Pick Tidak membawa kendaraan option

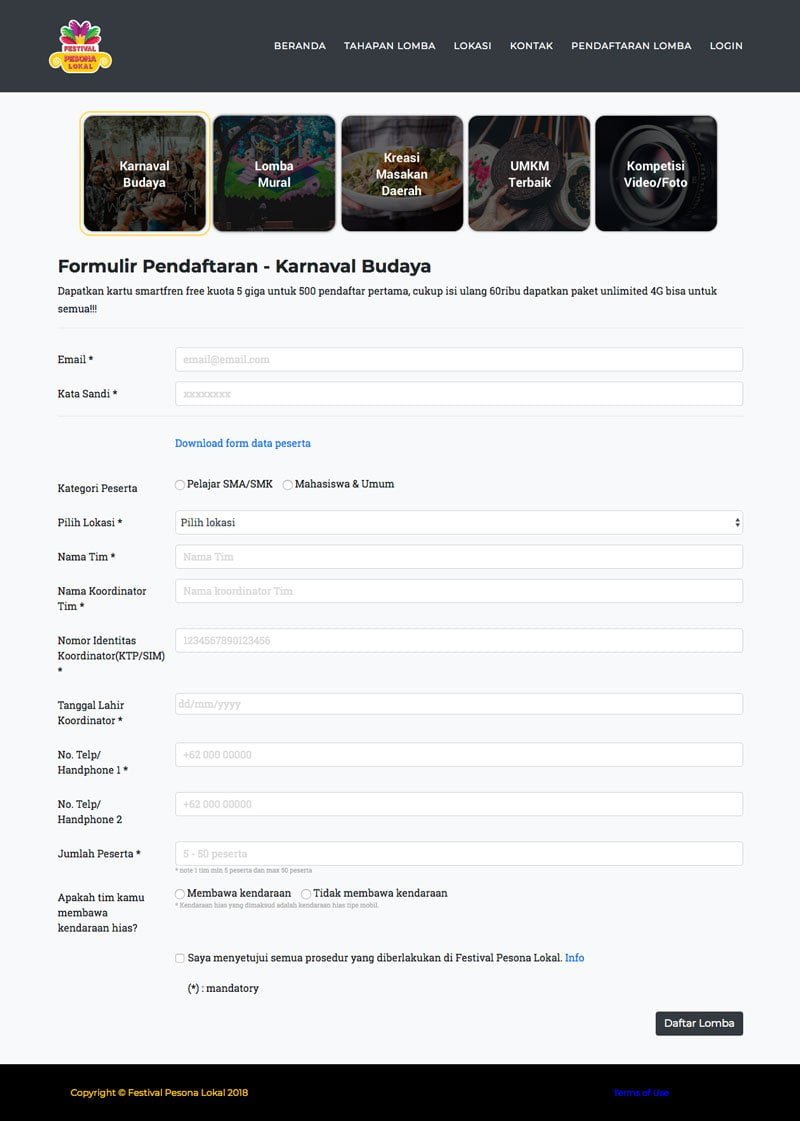click(306, 894)
